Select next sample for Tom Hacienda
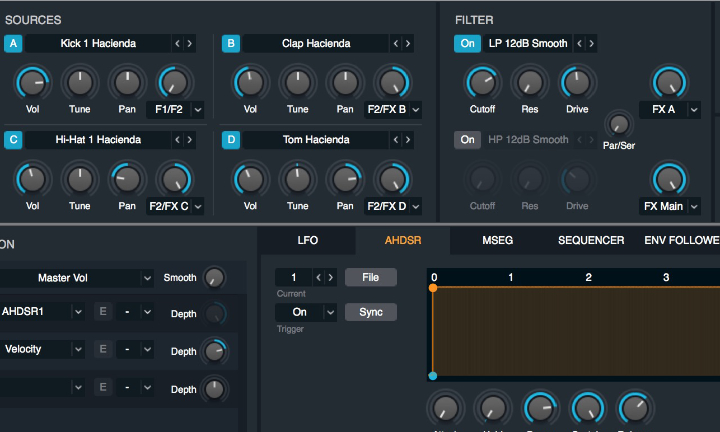The width and height of the screenshot is (720, 432). tap(408, 140)
